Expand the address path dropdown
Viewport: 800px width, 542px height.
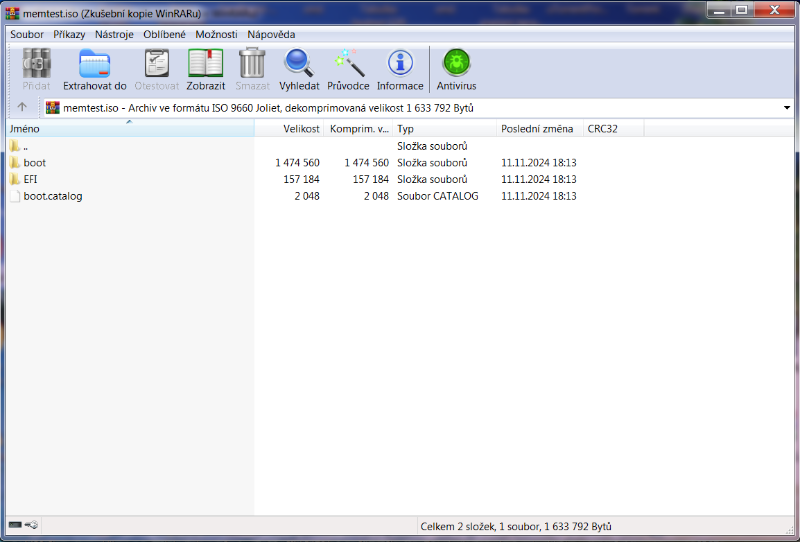click(x=787, y=108)
